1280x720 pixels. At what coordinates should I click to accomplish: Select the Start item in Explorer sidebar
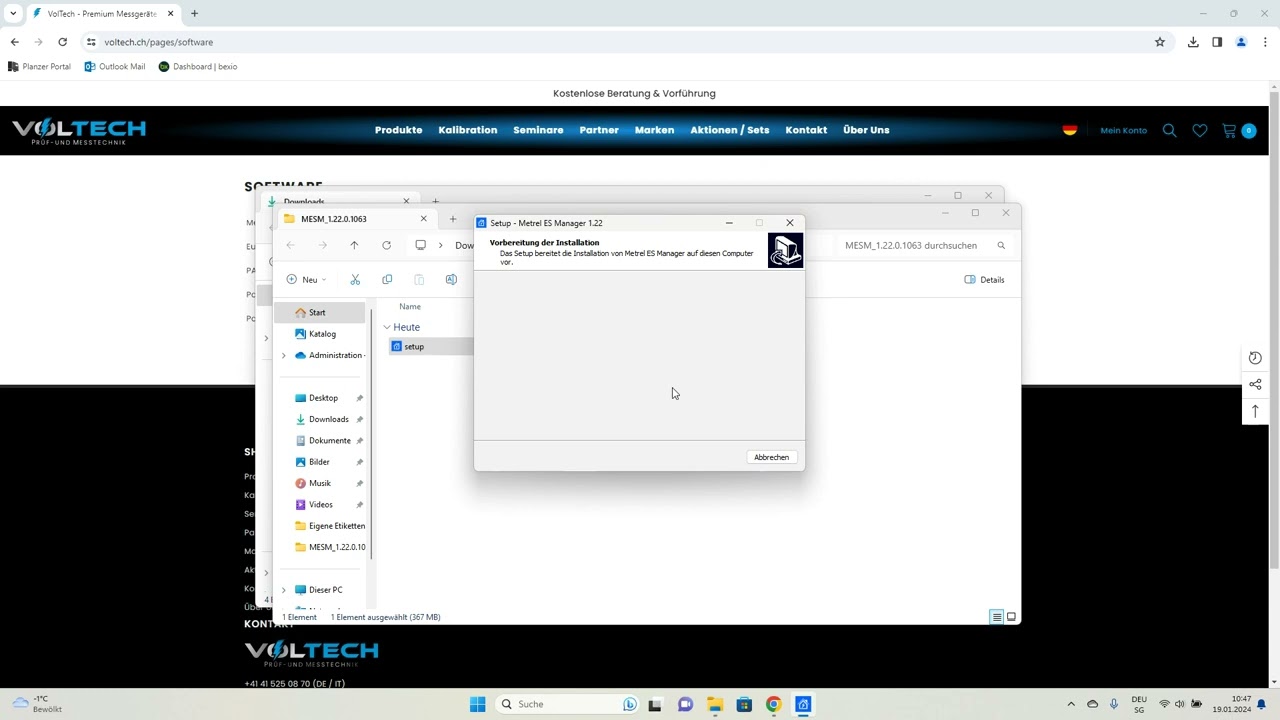[x=319, y=312]
